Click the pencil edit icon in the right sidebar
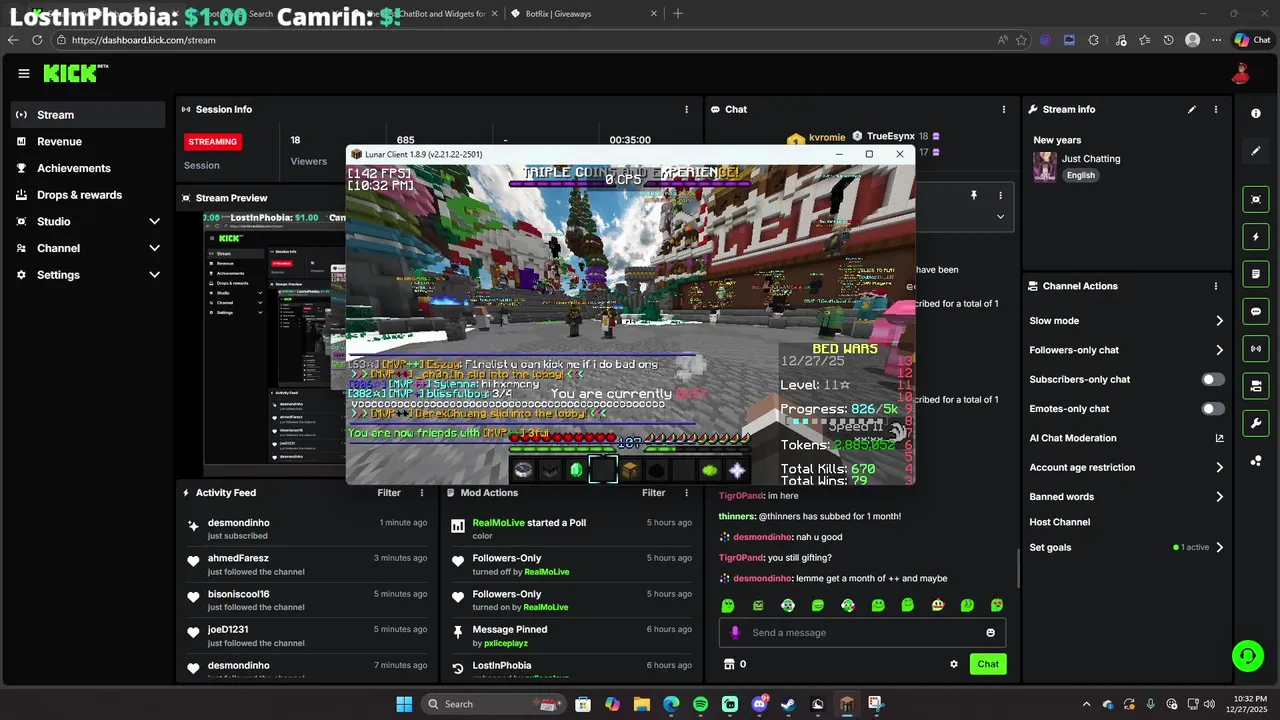 click(1256, 151)
